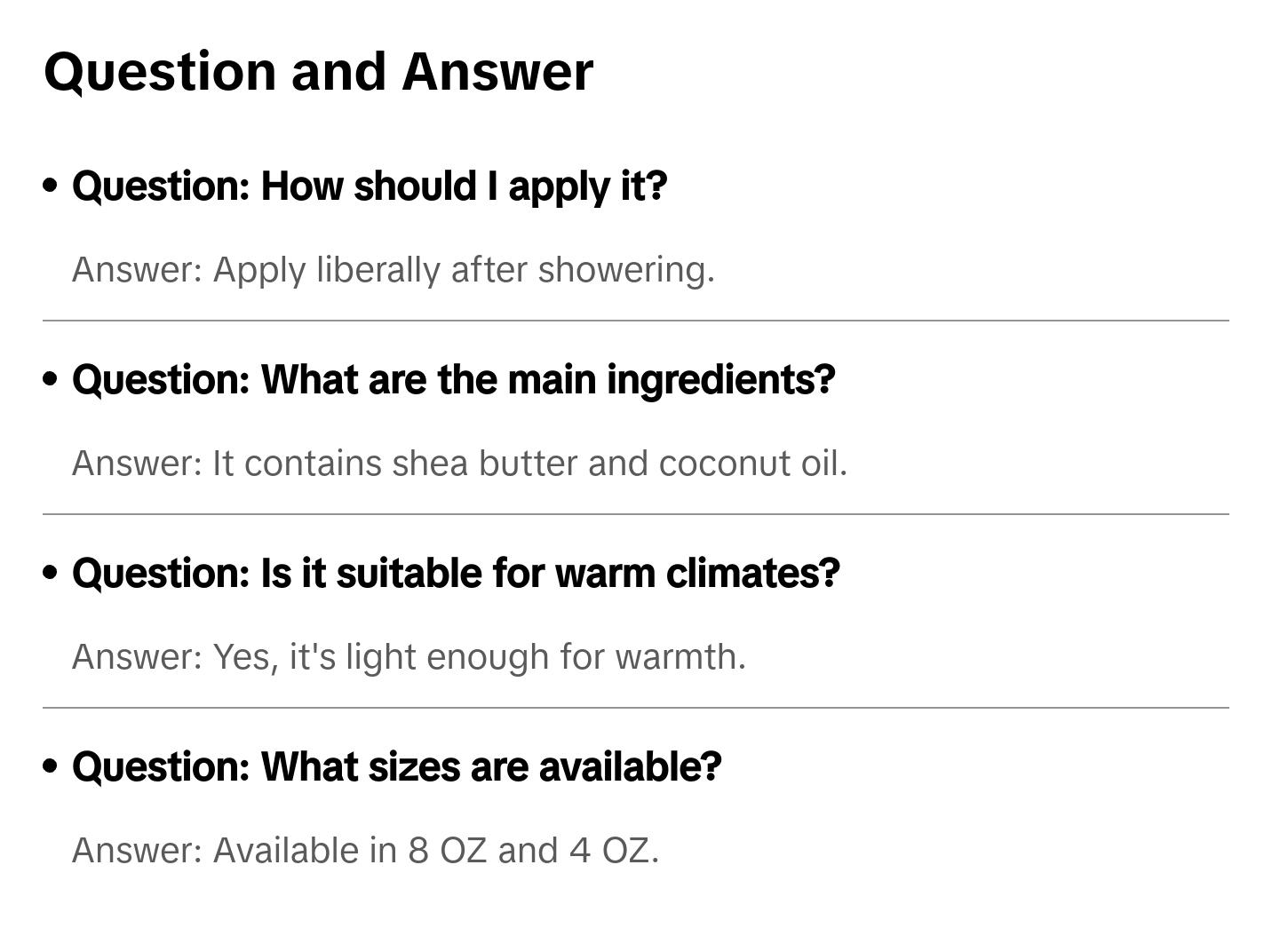Click the bullet next to warm climates question
This screenshot has width=1272, height=952.
(51, 573)
